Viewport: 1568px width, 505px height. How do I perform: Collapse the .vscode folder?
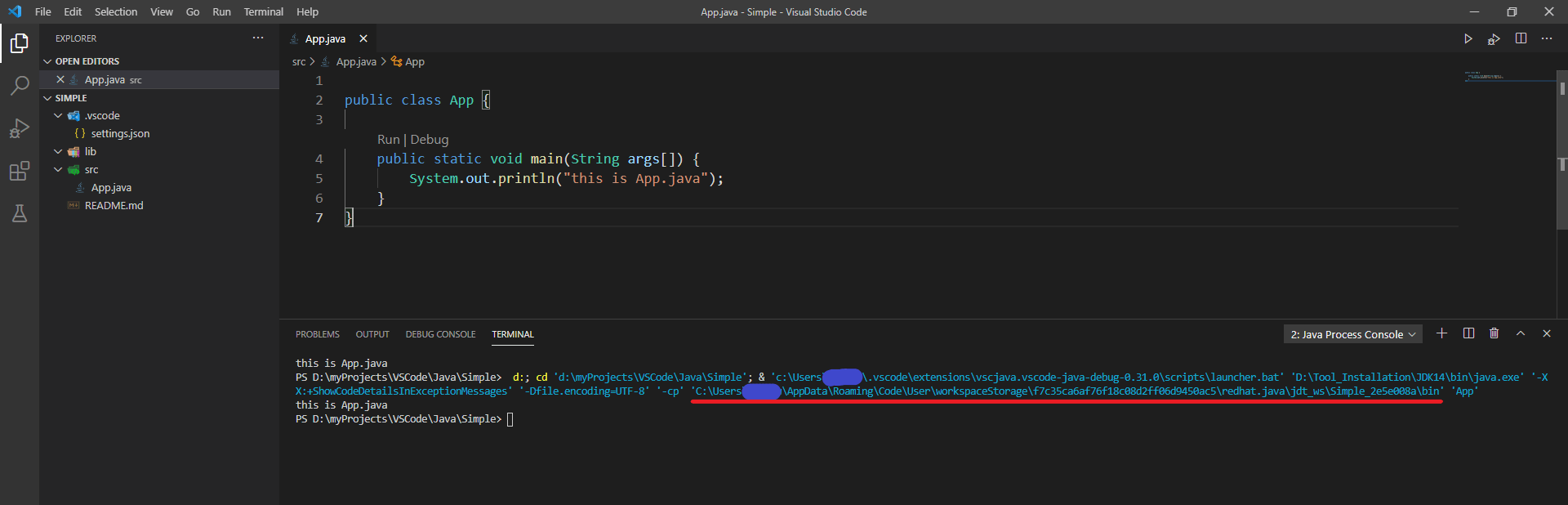[x=58, y=116]
